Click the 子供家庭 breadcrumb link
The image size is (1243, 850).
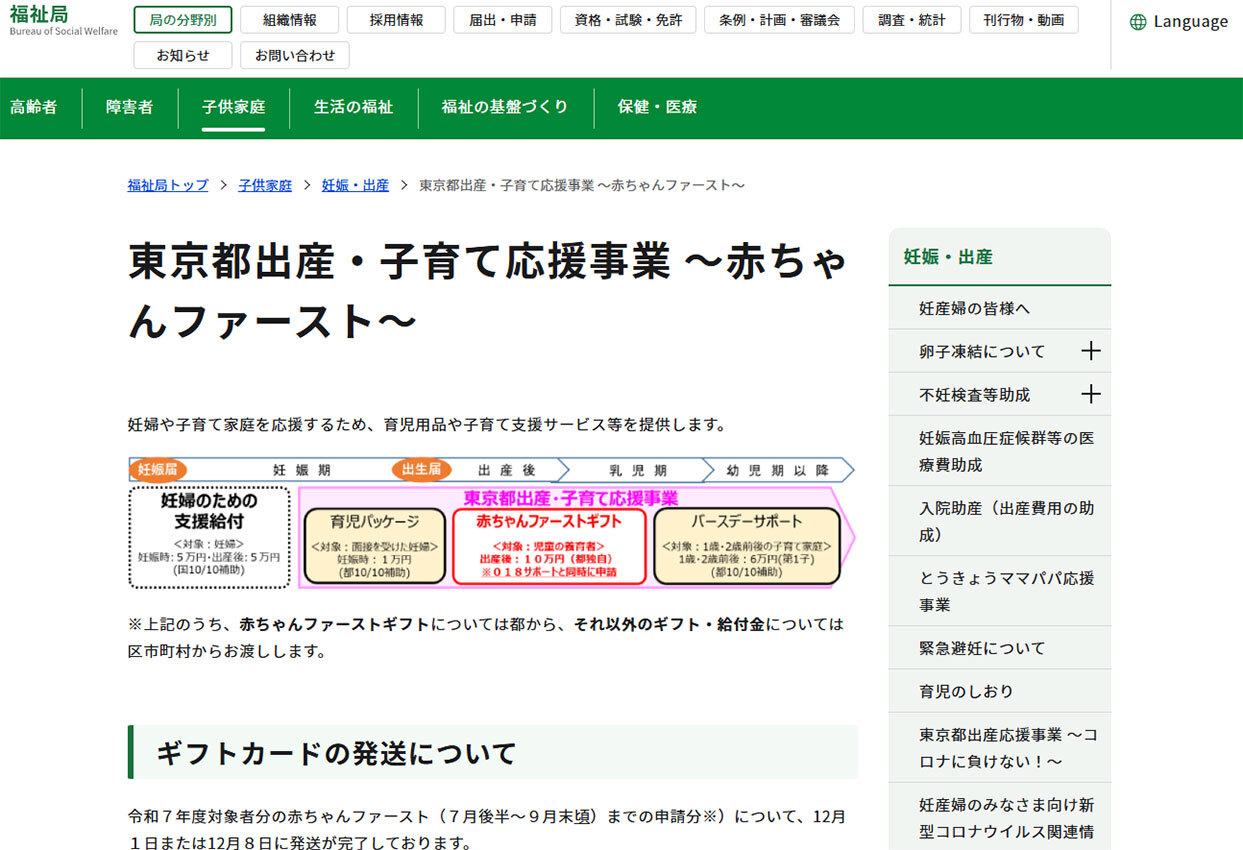pos(265,185)
